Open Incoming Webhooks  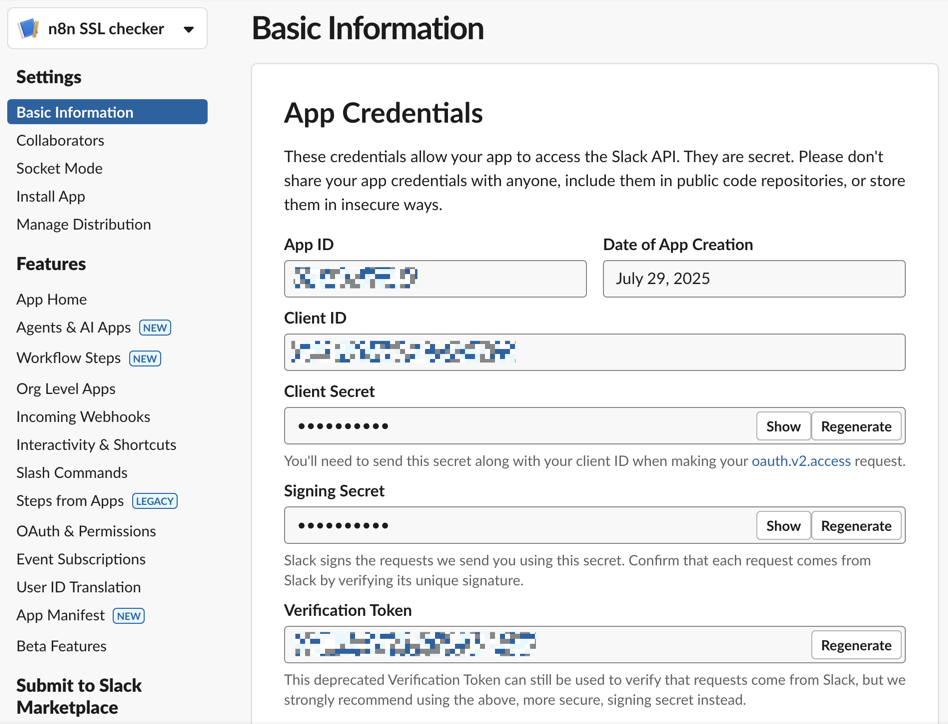click(x=83, y=416)
